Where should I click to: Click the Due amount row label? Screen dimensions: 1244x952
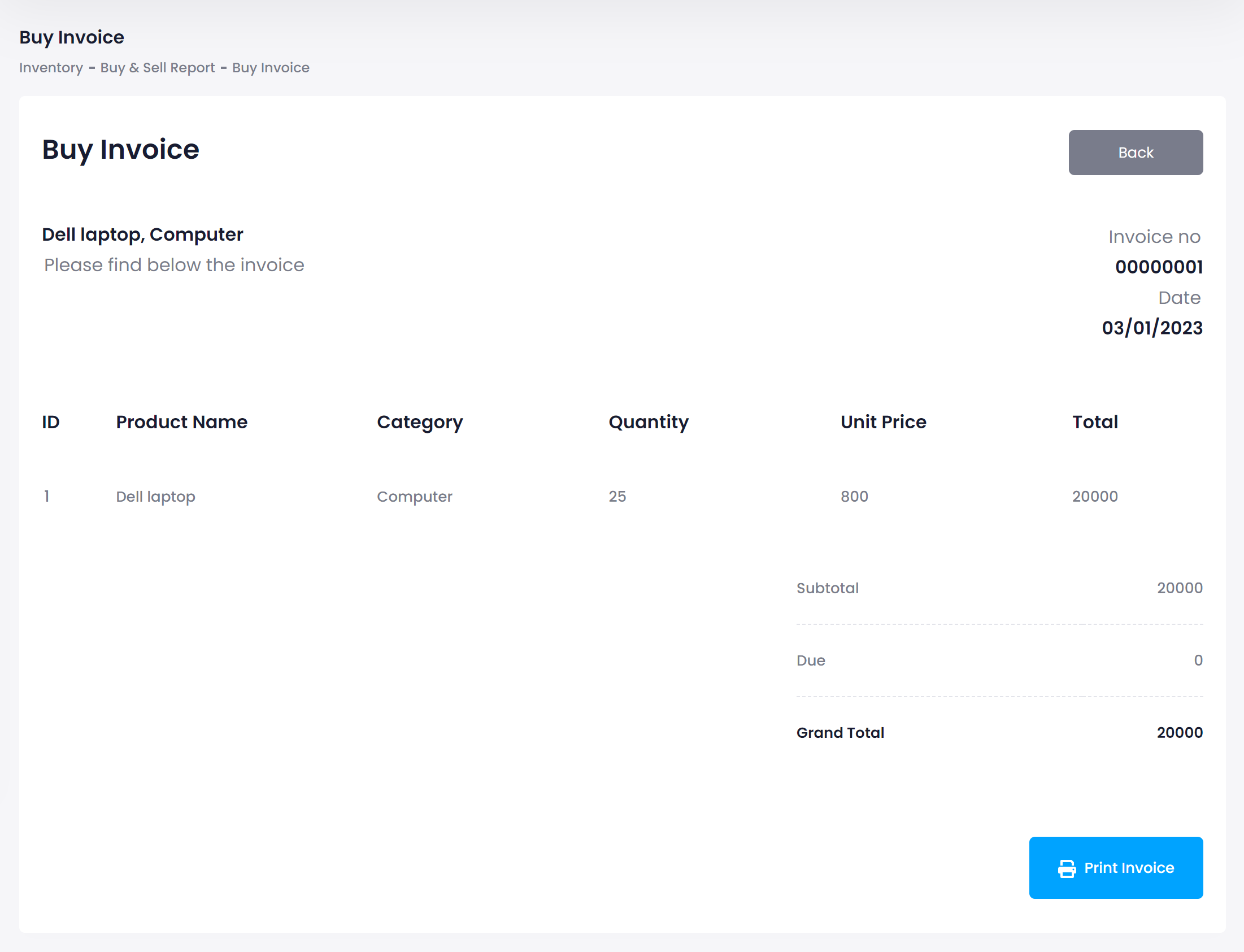(x=810, y=660)
